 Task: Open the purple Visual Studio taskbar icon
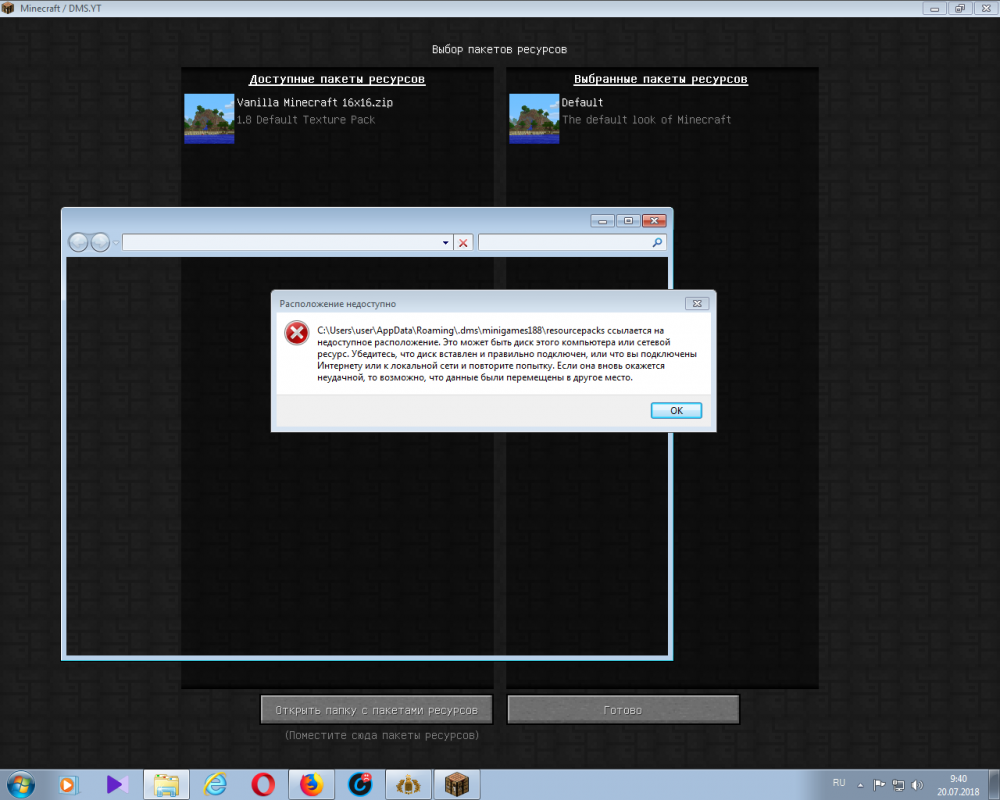click(117, 784)
